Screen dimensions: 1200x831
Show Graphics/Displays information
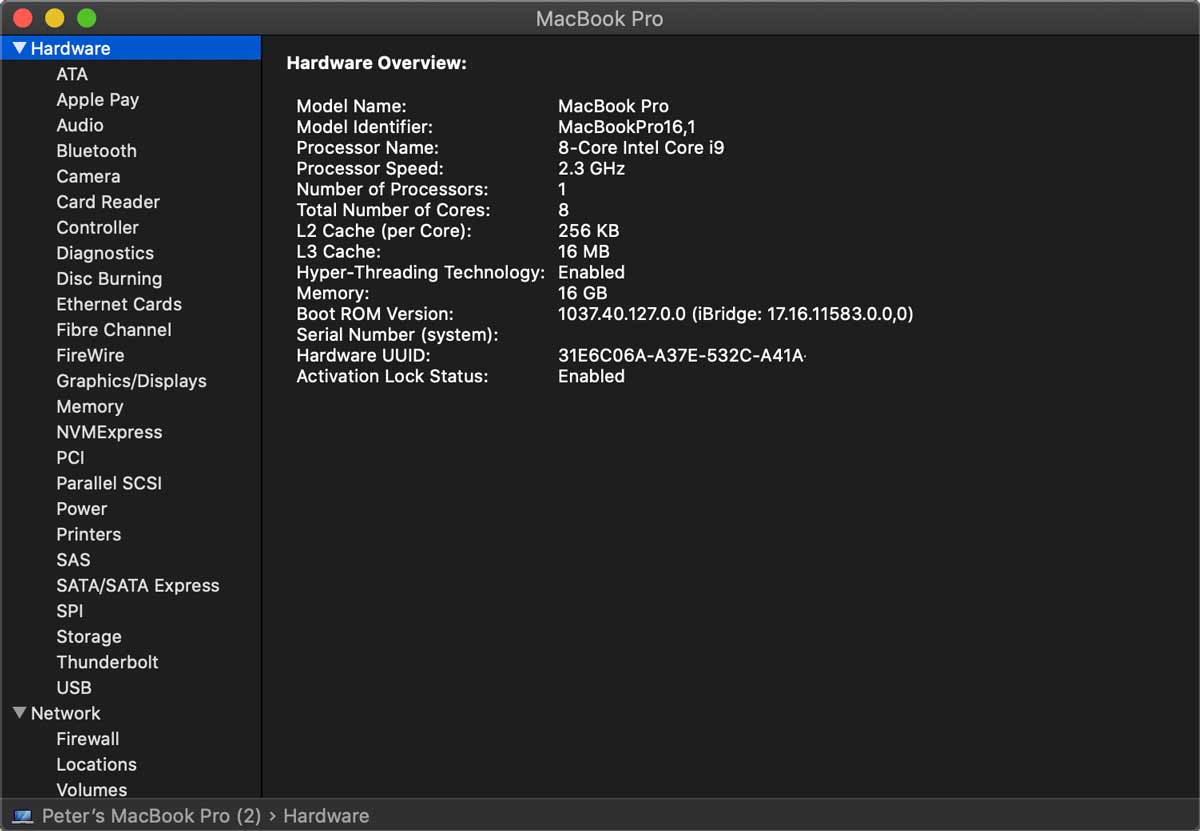coord(131,381)
